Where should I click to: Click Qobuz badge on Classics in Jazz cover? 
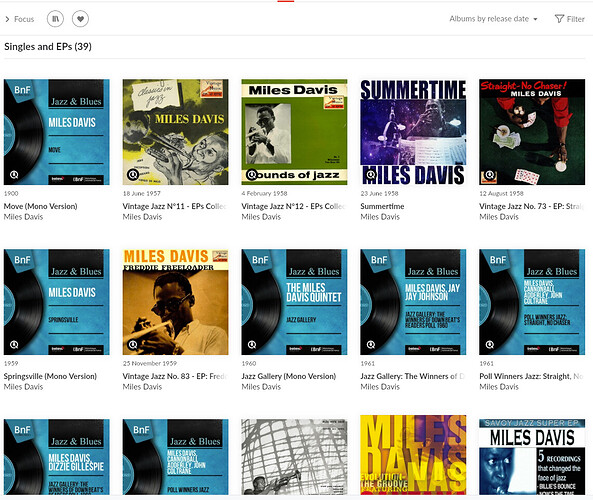(x=133, y=175)
